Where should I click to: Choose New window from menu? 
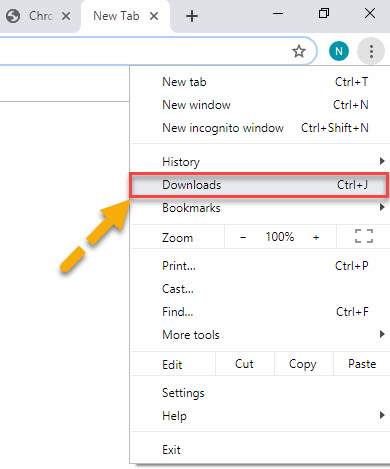pyautogui.click(x=260, y=105)
